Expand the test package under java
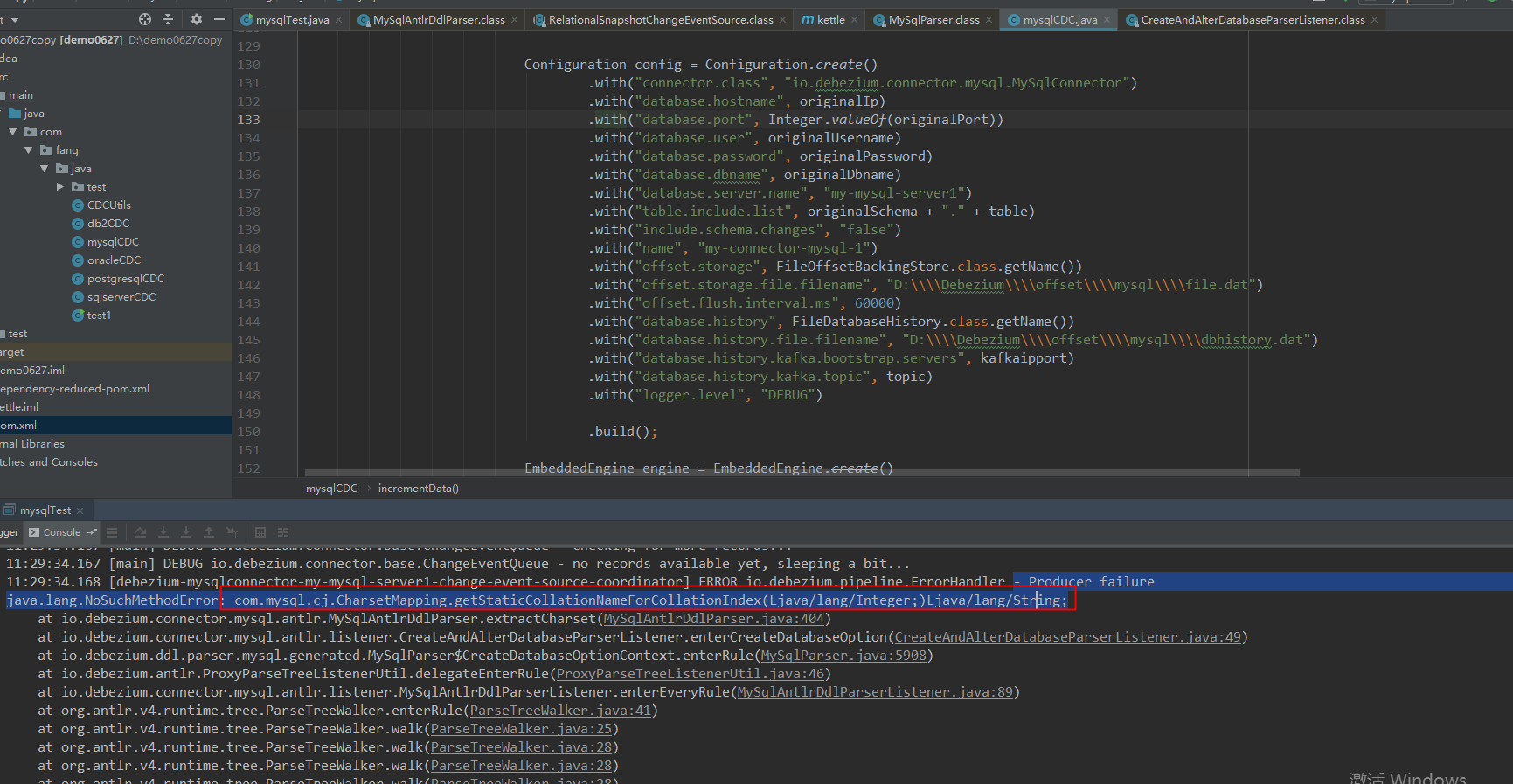Viewport: 1513px width, 784px height. tap(60, 187)
